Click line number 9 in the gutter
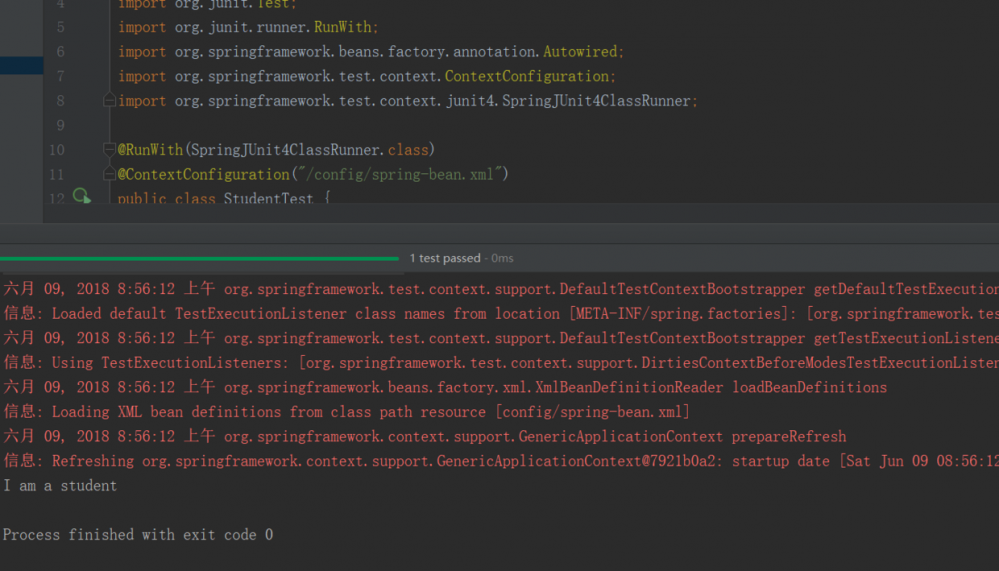The height and width of the screenshot is (571, 999). point(60,125)
